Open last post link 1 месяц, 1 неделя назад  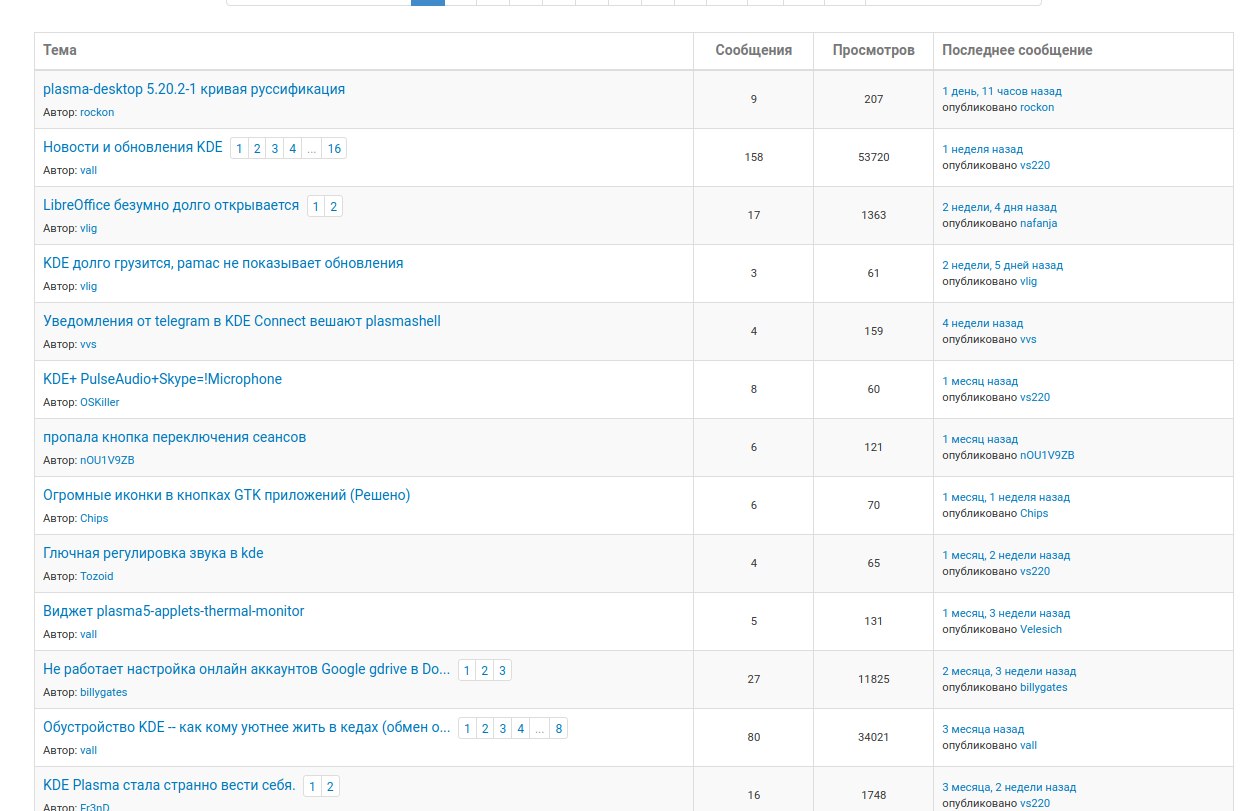point(1006,497)
